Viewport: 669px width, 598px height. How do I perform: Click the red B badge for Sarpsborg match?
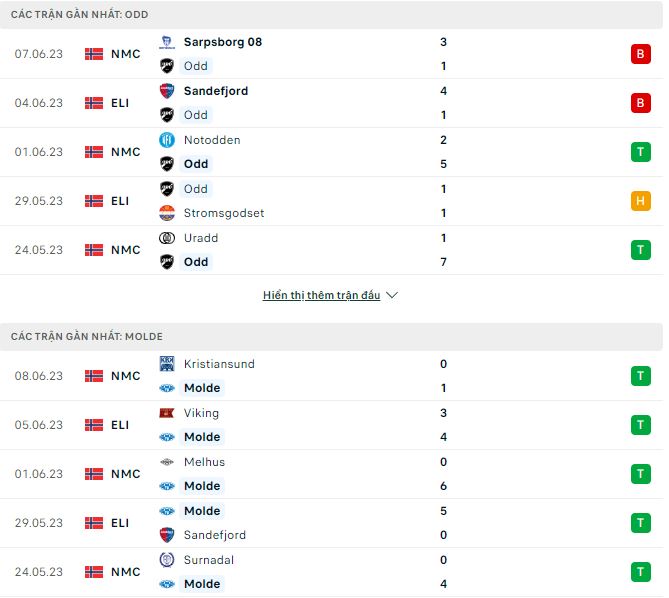(640, 54)
